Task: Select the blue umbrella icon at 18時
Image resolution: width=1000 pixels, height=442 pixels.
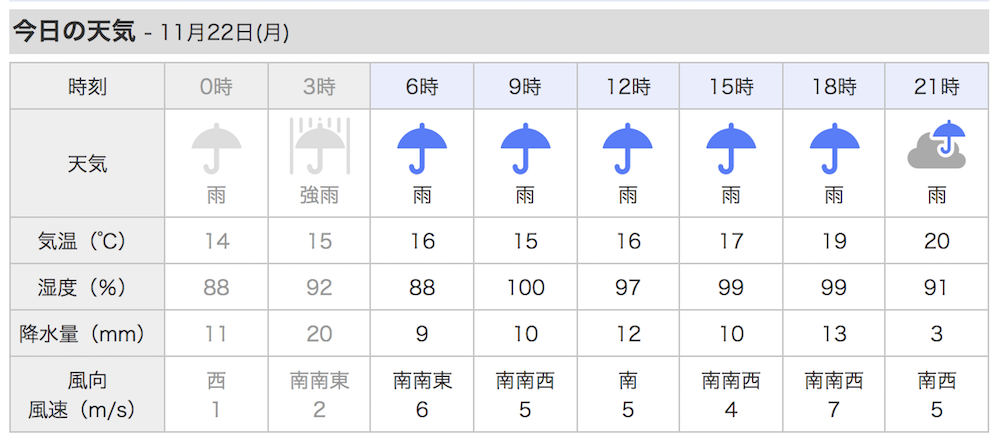Action: (x=834, y=149)
